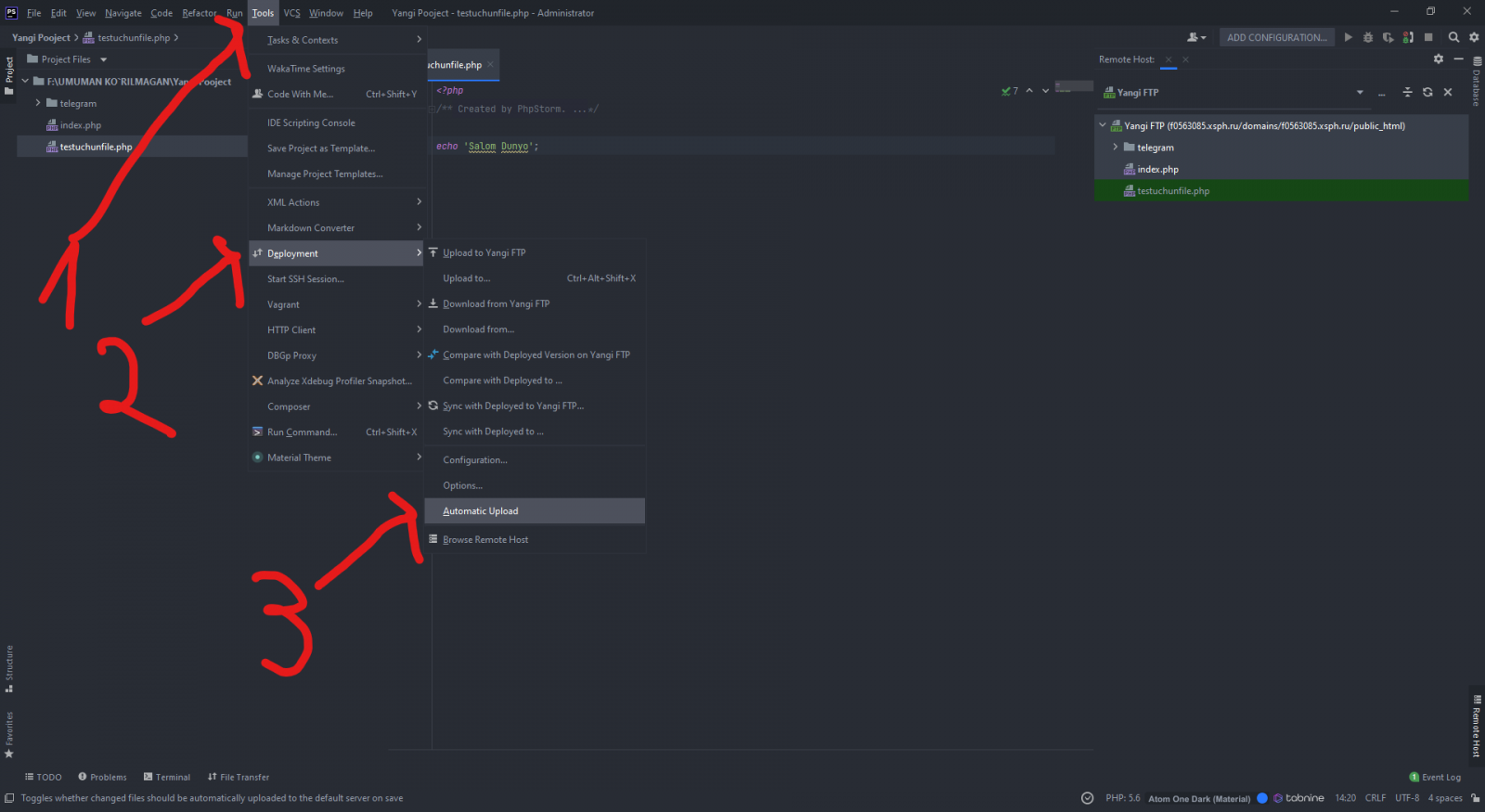Hide the Remote Host panel with minus icon
The height and width of the screenshot is (812, 1485).
point(1458,58)
